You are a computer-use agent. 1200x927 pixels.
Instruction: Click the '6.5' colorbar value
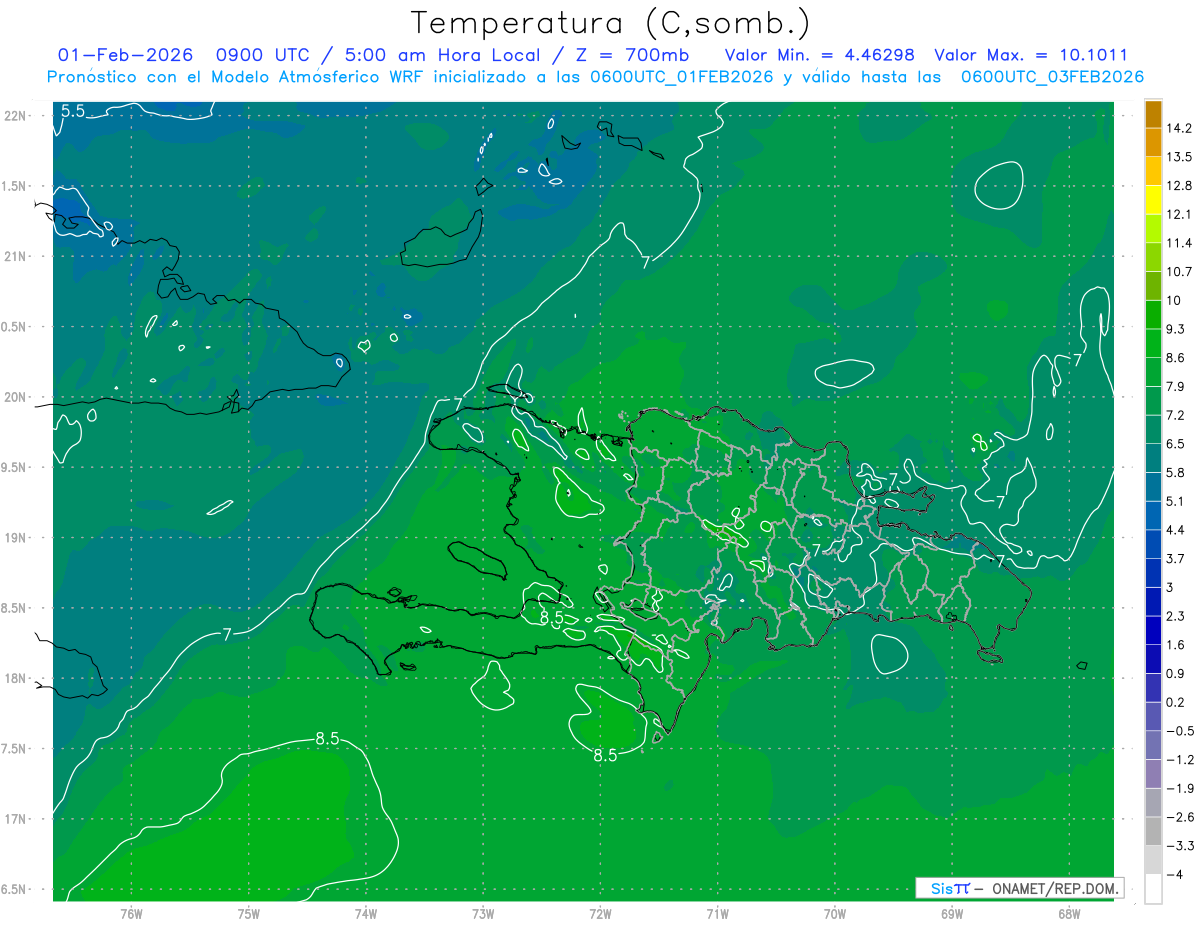[x=1176, y=444]
